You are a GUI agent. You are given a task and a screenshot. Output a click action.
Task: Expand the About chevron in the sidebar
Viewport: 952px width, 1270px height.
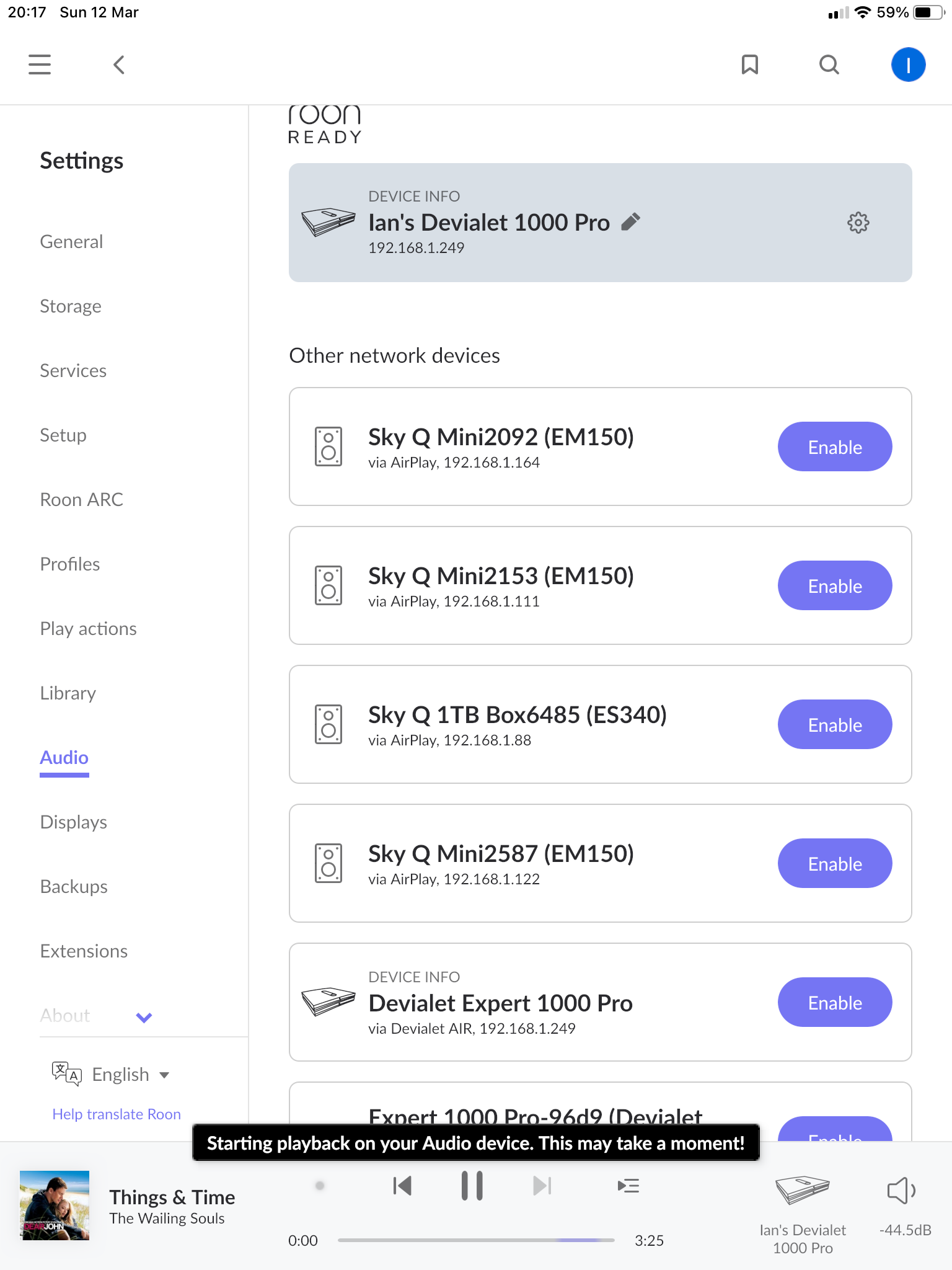click(x=144, y=1017)
